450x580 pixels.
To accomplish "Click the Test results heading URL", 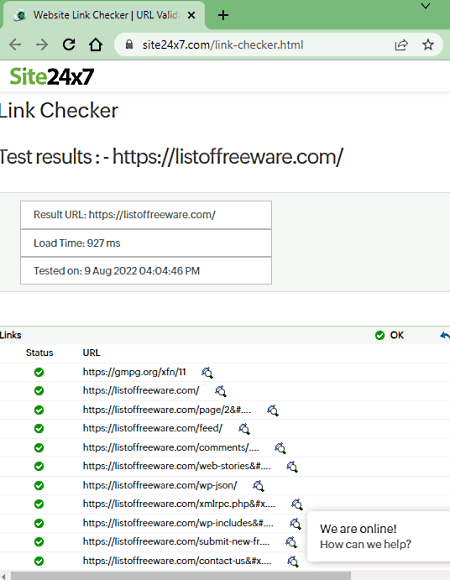I will click(228, 157).
